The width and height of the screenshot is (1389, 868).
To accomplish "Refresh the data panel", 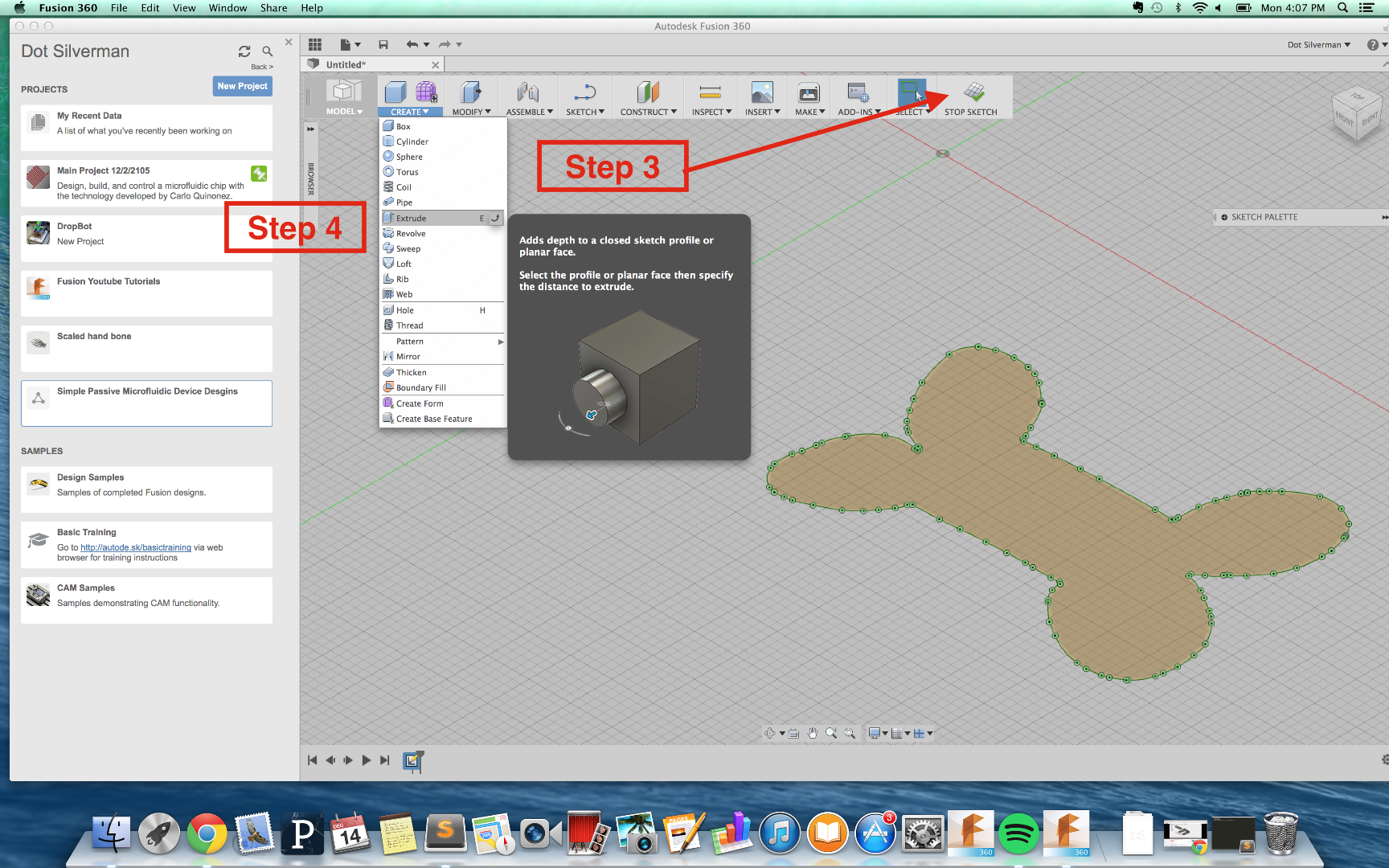I will (244, 51).
